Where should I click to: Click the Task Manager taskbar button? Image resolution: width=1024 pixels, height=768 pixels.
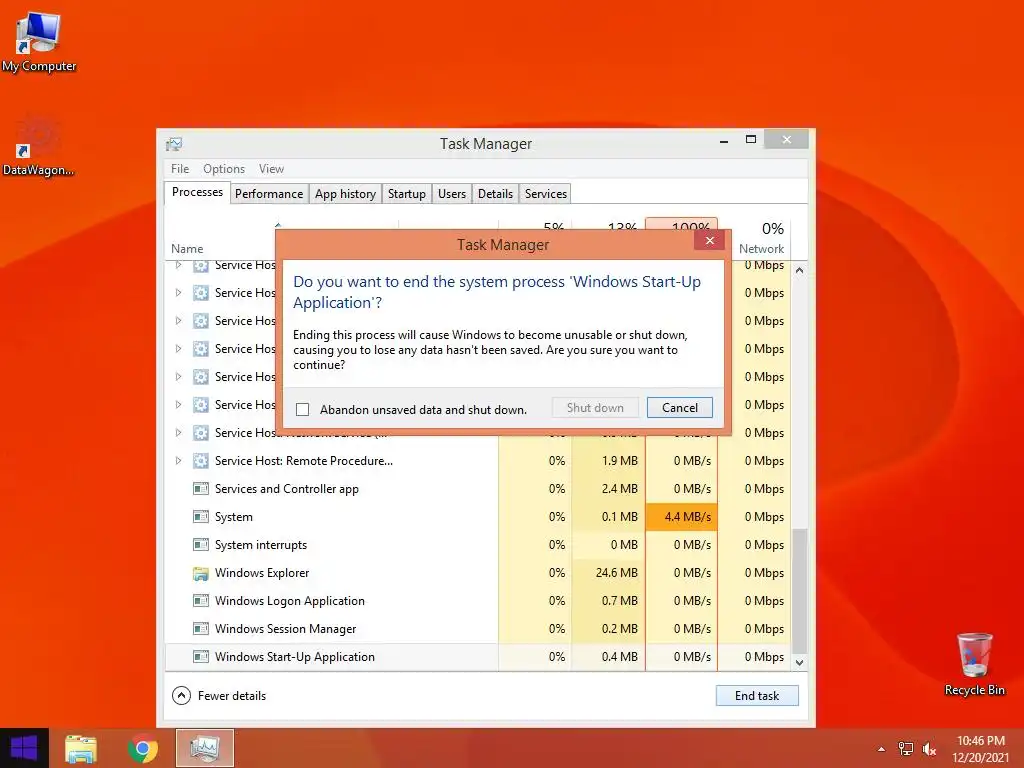204,748
